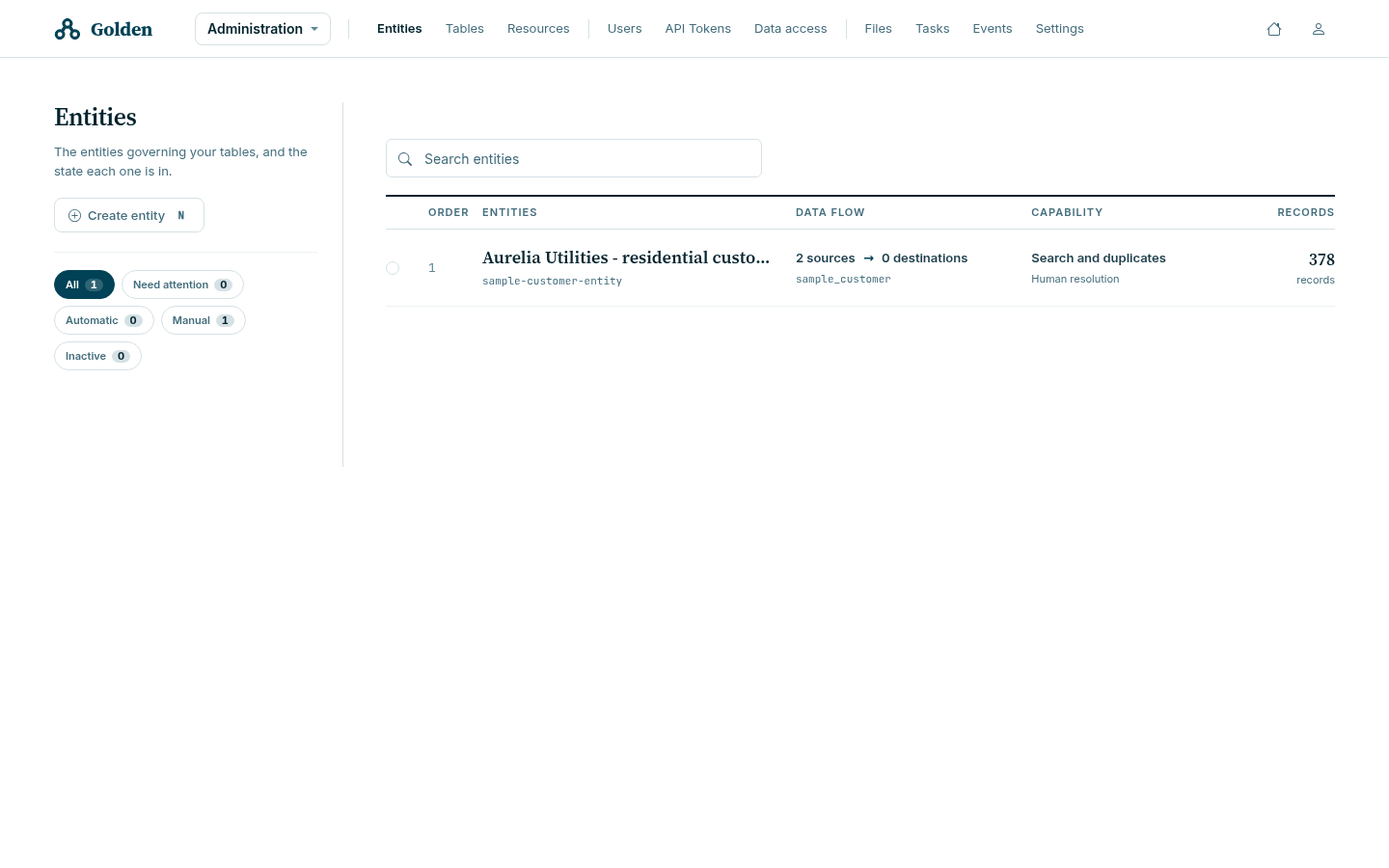Filter by Manual entities
This screenshot has width=1389, height=868.
[204, 320]
